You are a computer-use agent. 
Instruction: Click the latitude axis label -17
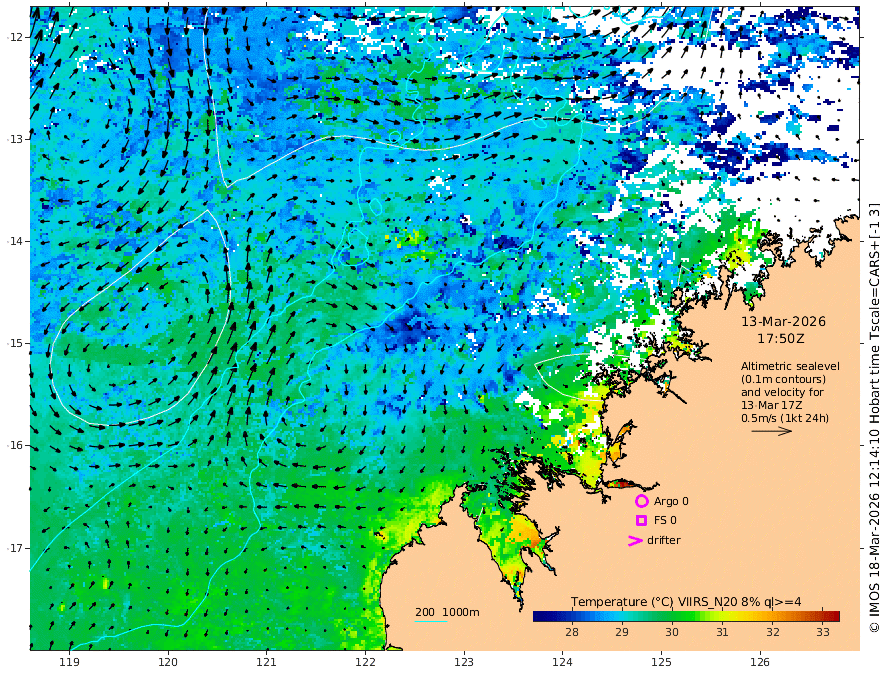pos(15,548)
